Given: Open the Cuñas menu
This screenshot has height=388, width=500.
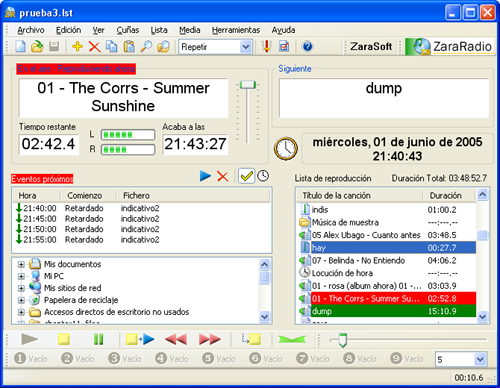Looking at the screenshot, I should [128, 30].
